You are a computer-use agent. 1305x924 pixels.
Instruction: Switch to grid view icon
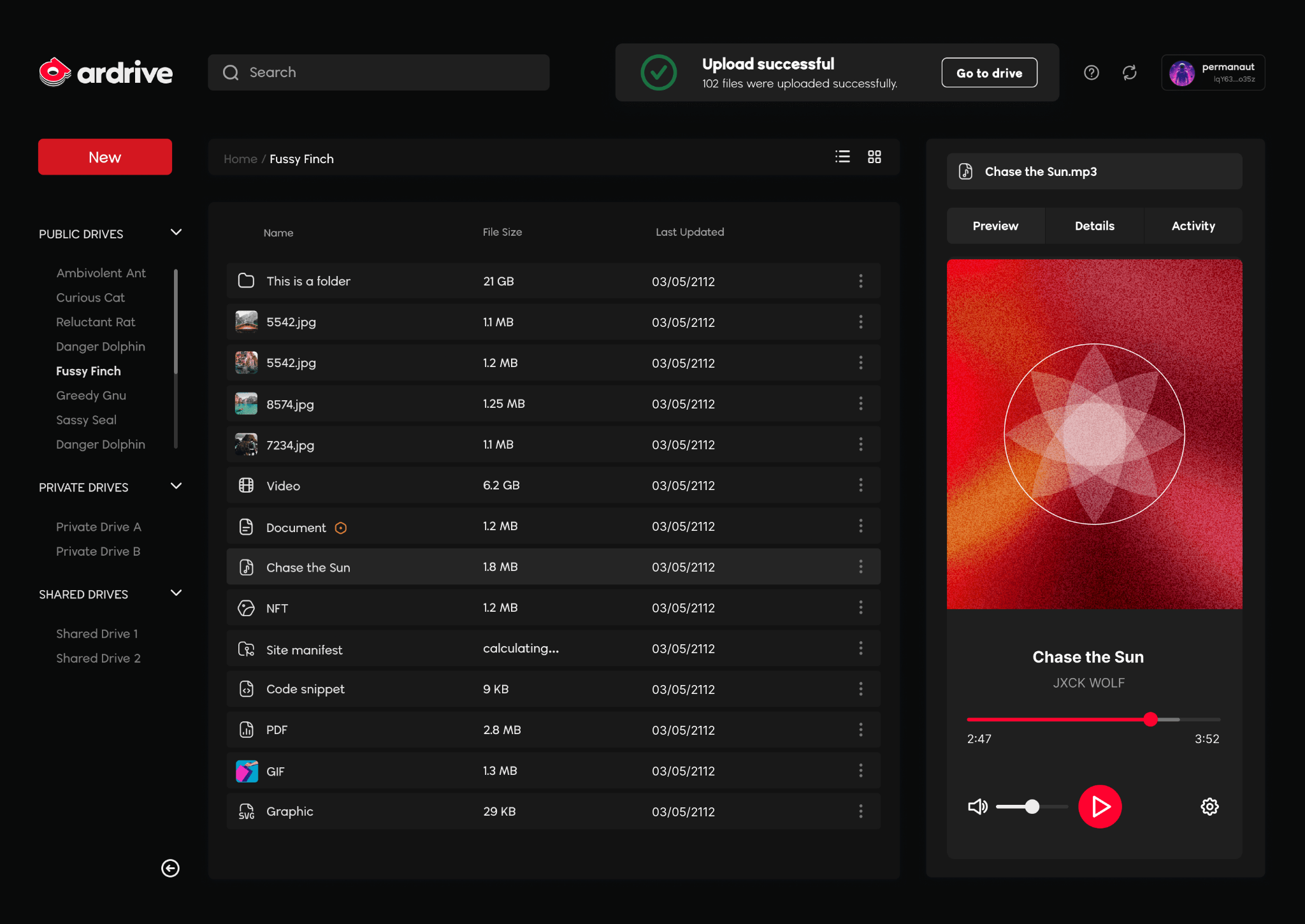pos(874,157)
